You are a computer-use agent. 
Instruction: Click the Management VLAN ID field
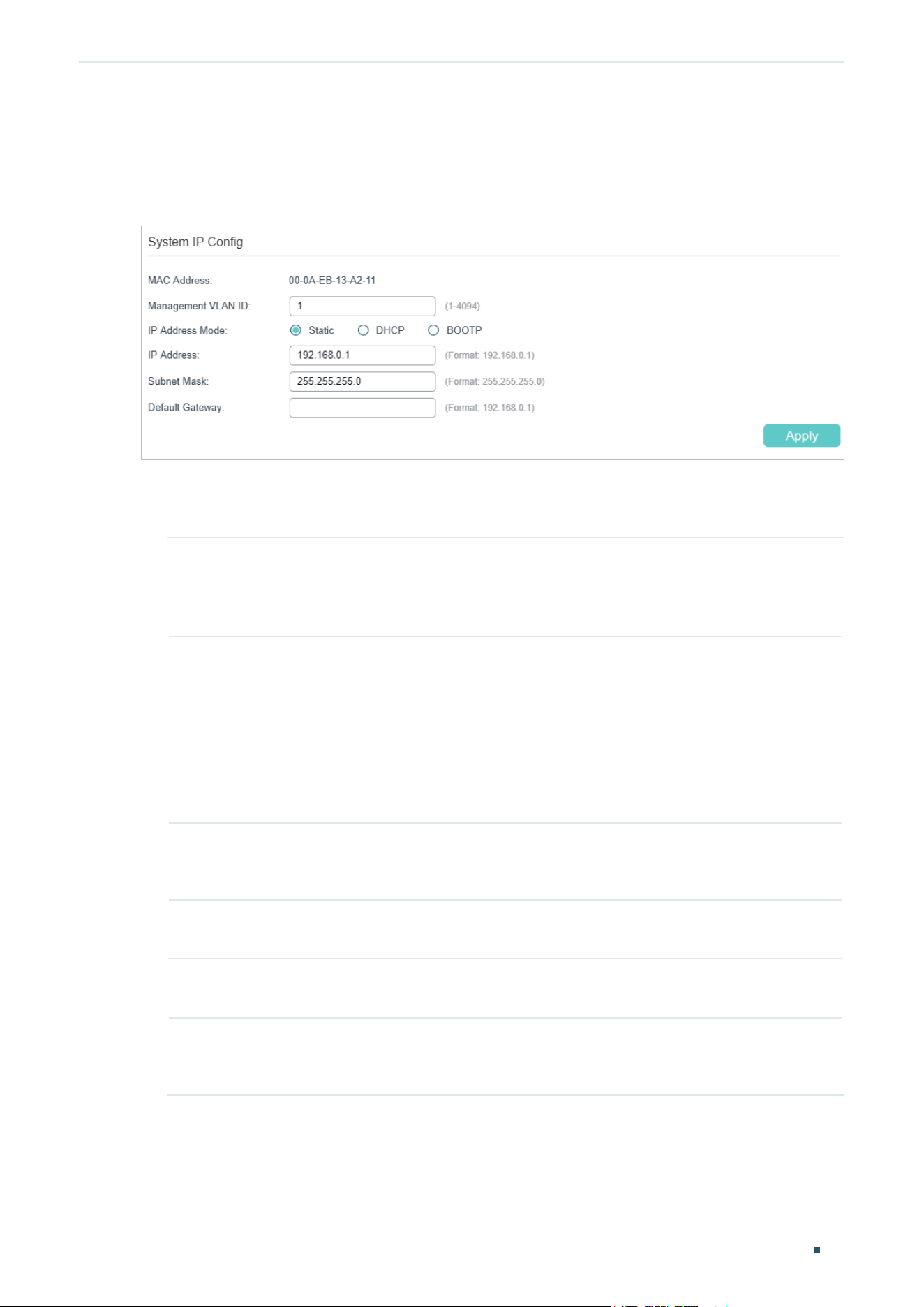tap(362, 306)
